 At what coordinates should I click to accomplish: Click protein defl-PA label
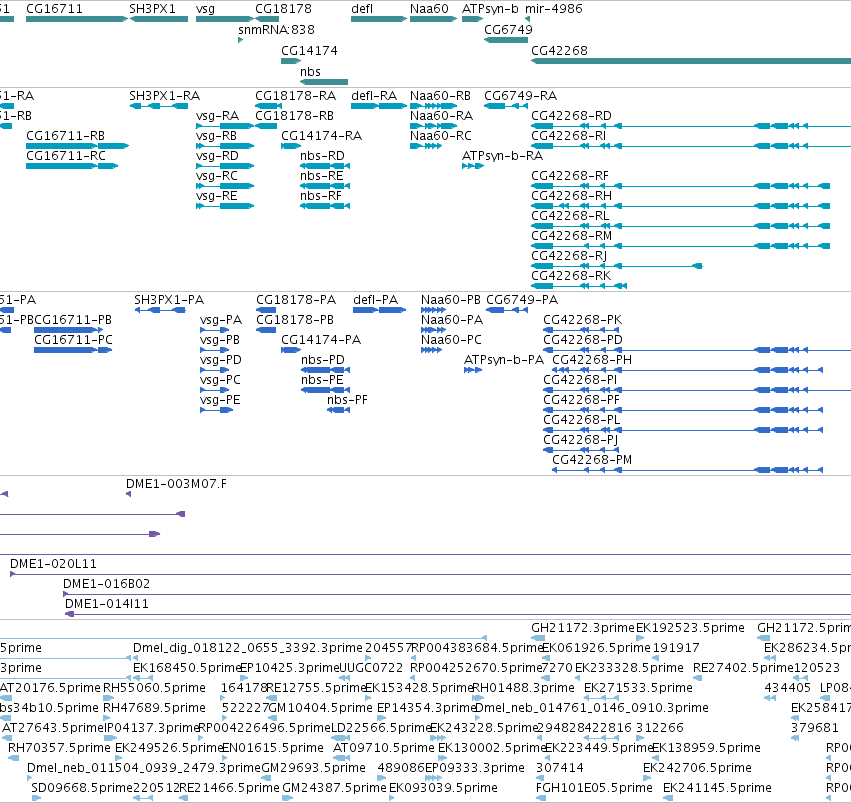pos(376,300)
